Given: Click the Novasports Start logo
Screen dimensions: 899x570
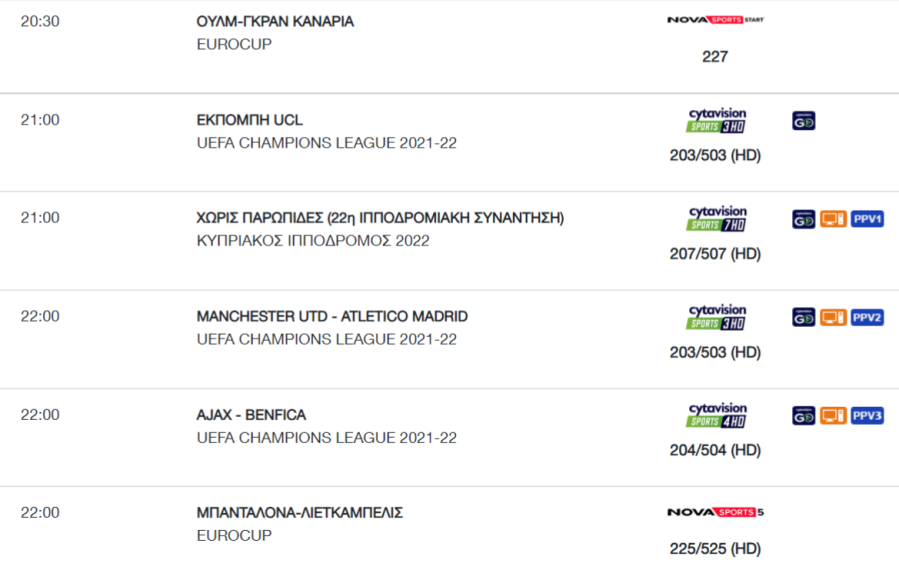Looking at the screenshot, I should 715,20.
